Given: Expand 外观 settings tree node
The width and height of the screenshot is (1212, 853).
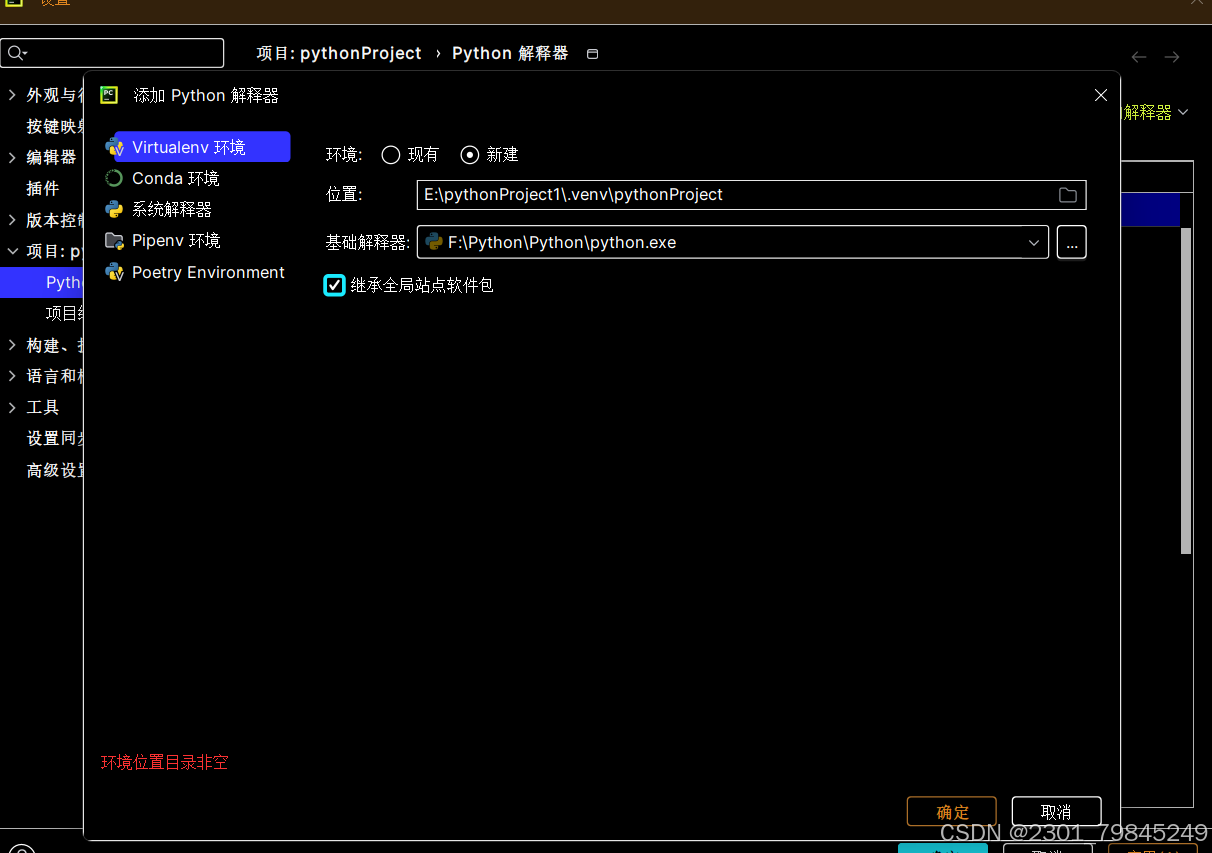Looking at the screenshot, I should point(12,95).
